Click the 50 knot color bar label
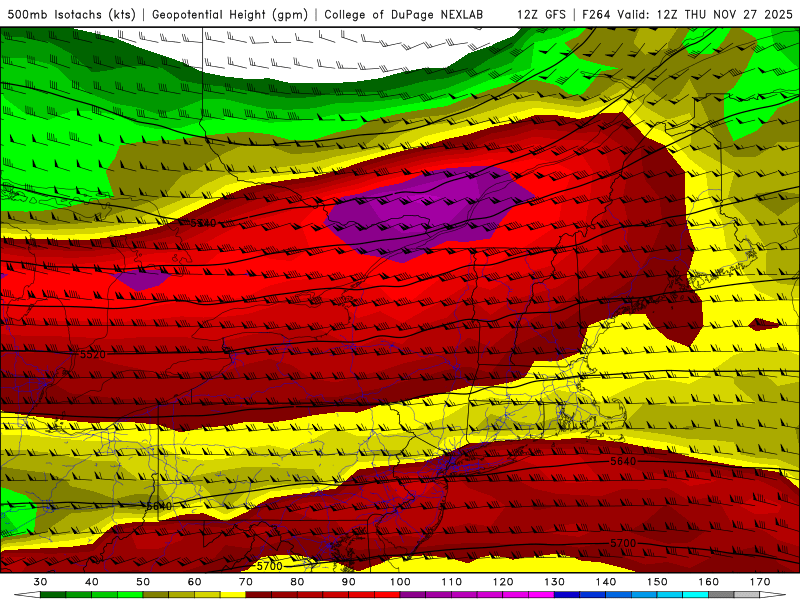800x600 pixels. tap(143, 582)
